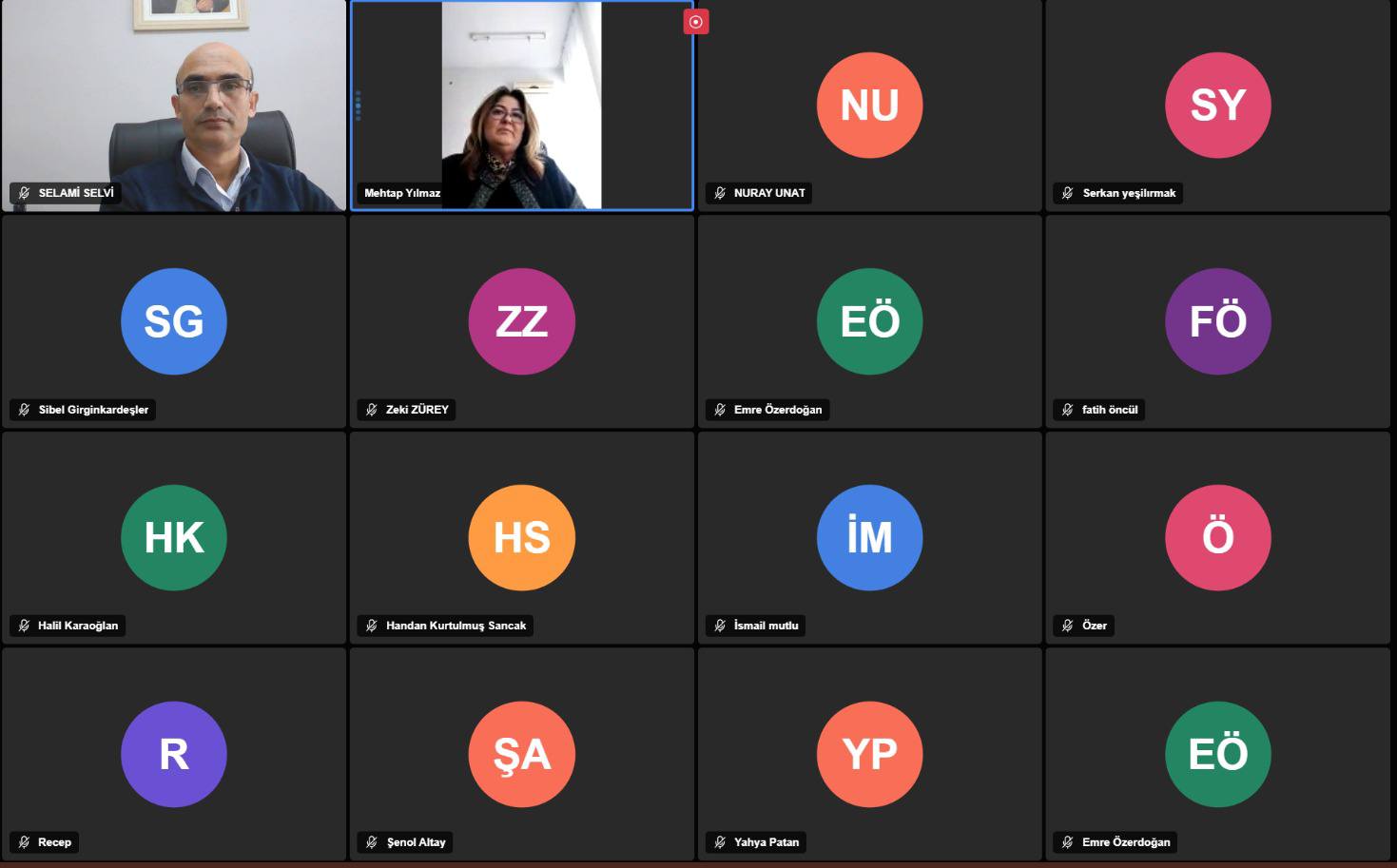This screenshot has width=1397, height=868.
Task: Click the Handan Kurtulmuş Sancak name label
Action: click(x=456, y=626)
